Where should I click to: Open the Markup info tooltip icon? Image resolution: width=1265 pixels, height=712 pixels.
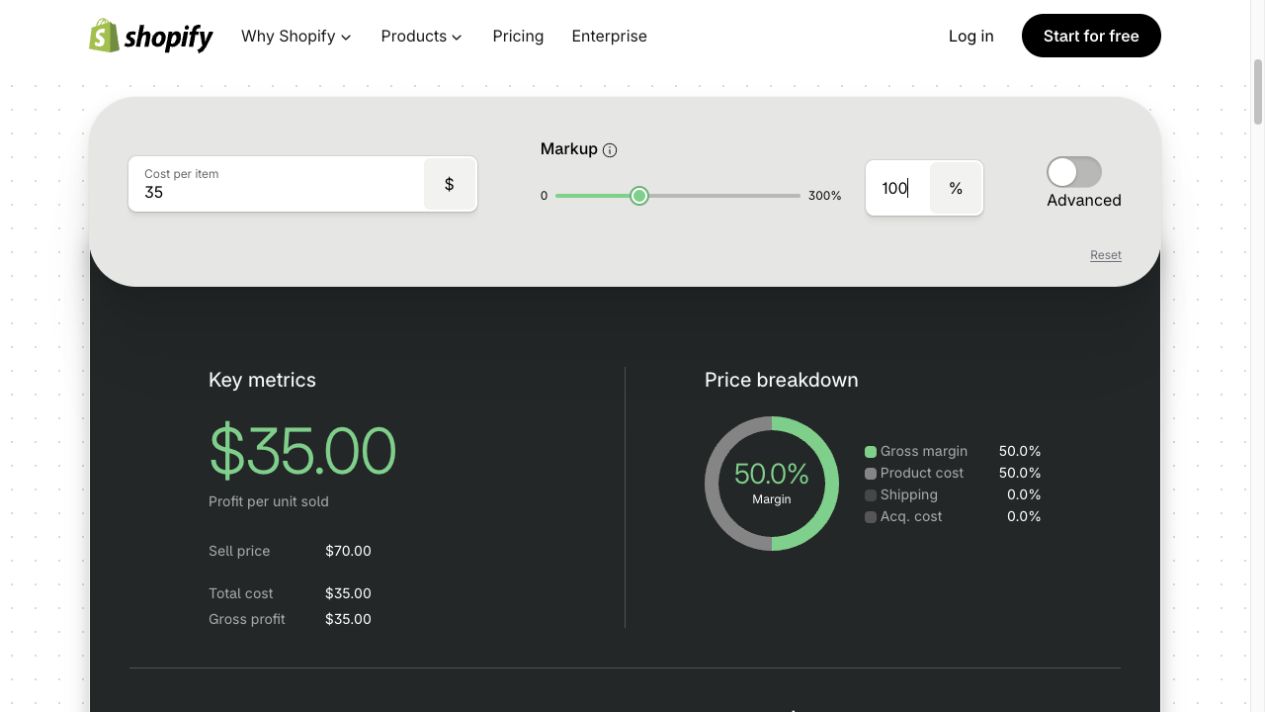[610, 150]
